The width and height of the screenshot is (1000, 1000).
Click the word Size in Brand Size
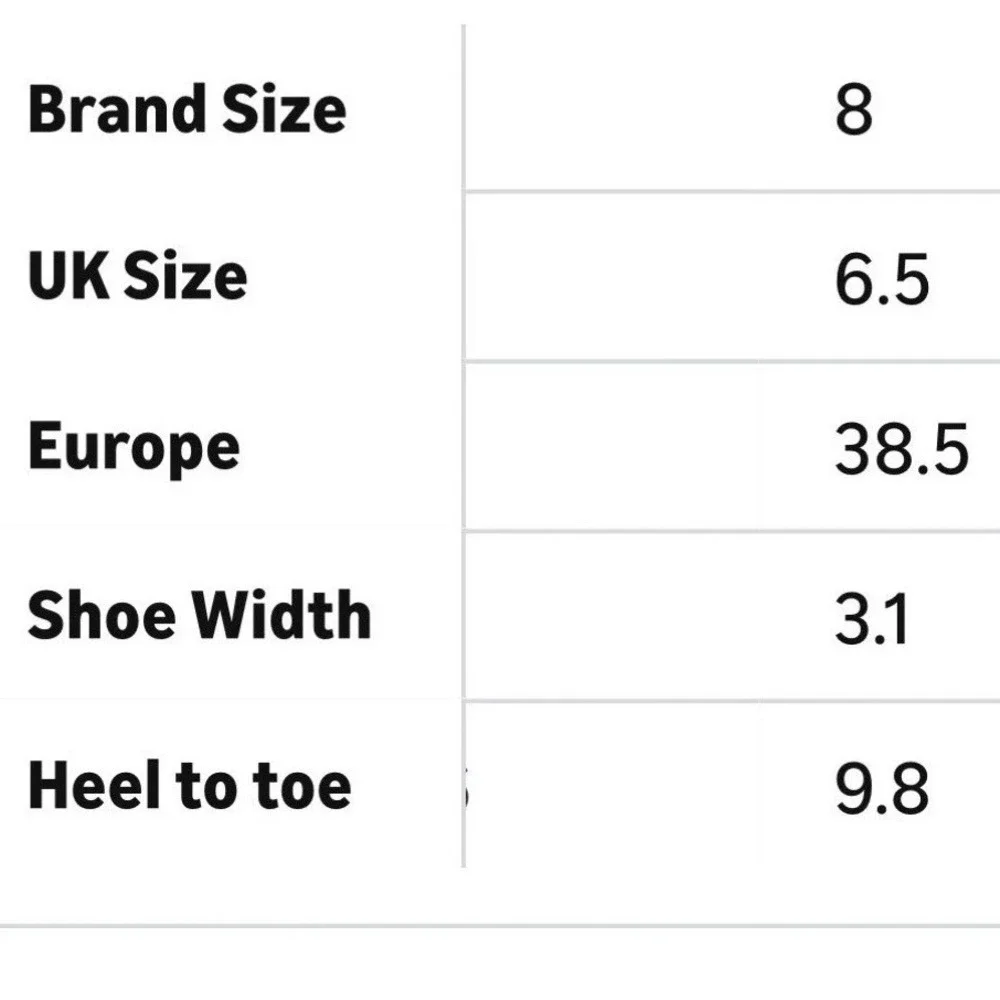click(284, 110)
